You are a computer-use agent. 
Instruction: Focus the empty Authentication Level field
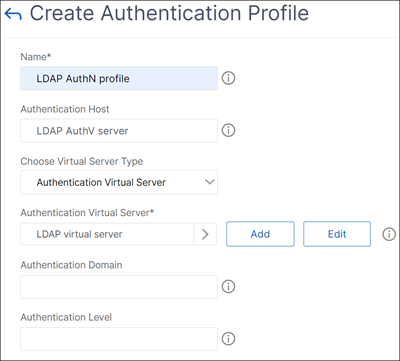[x=119, y=339]
